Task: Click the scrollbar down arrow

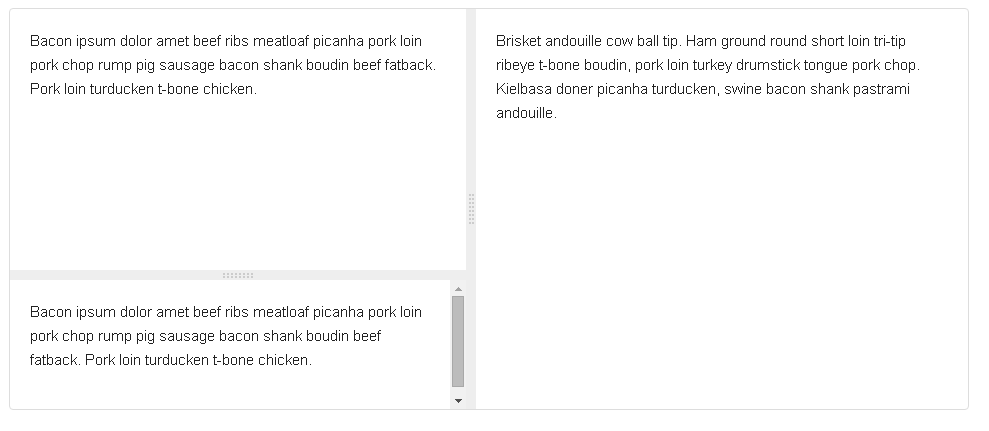Action: click(x=459, y=401)
